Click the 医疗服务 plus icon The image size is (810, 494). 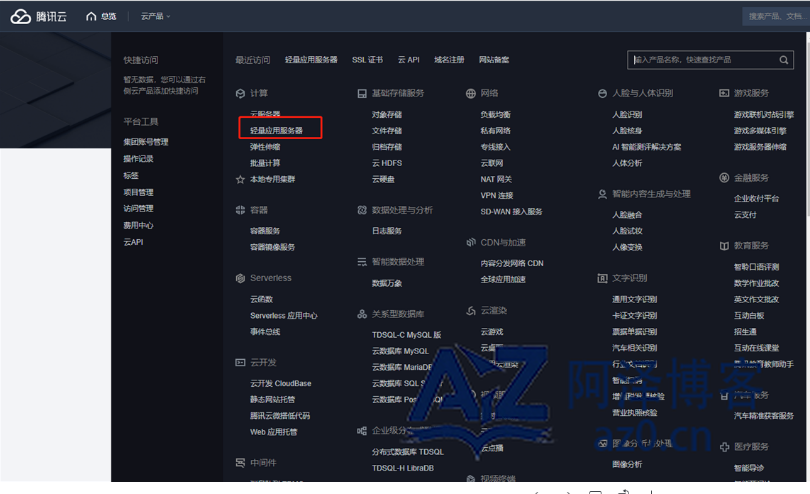(724, 447)
